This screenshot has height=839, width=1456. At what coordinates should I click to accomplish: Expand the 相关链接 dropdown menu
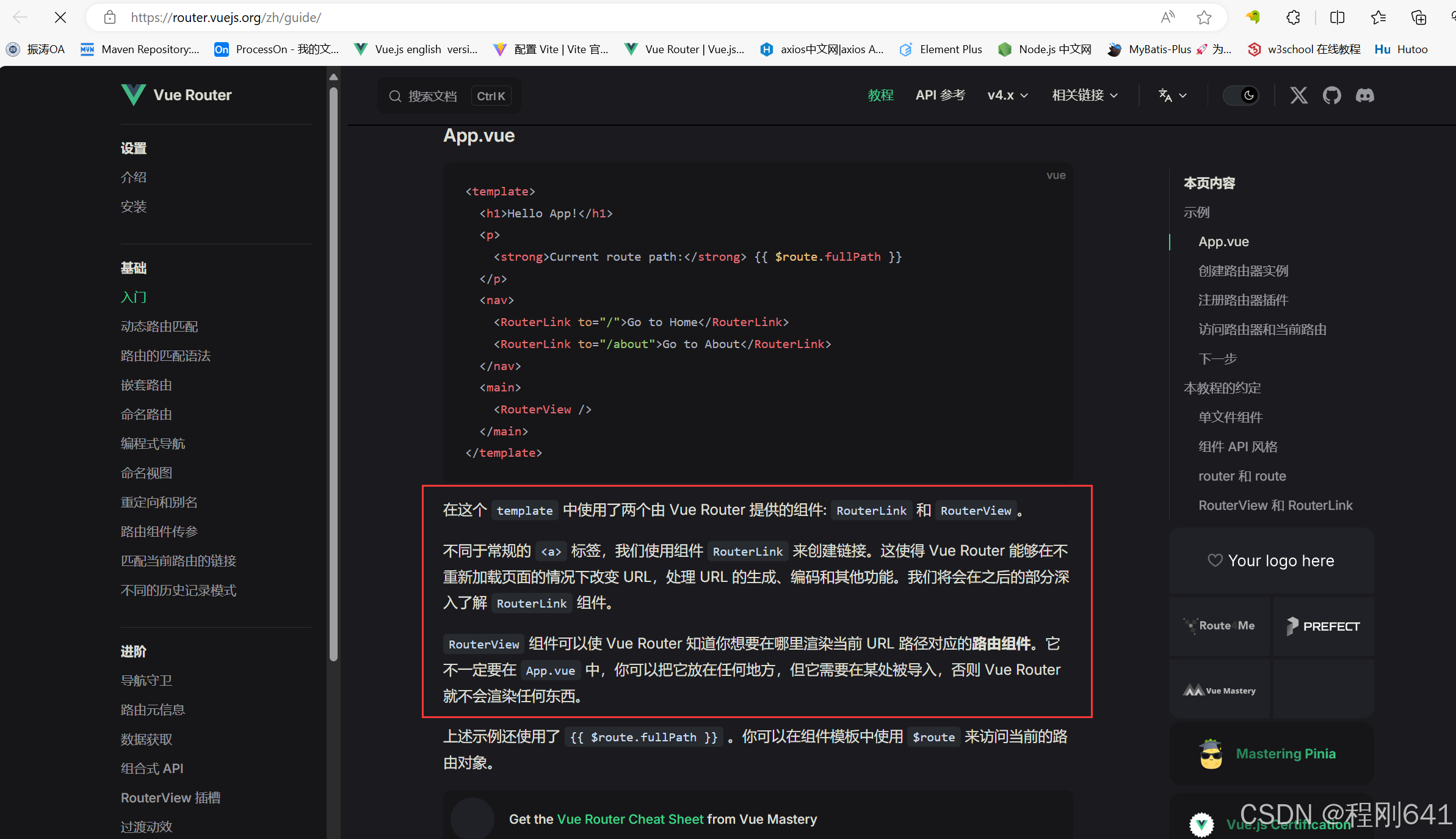click(x=1085, y=95)
